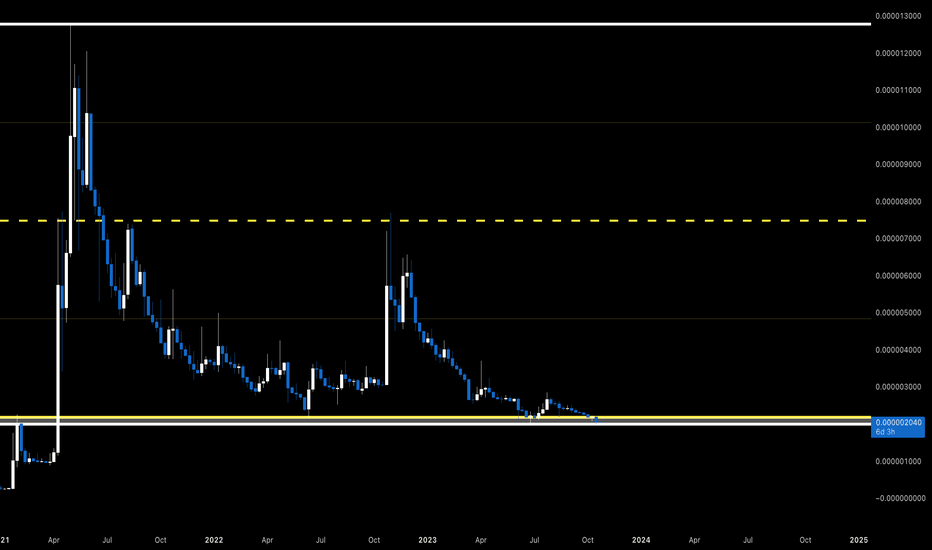The image size is (932, 550).
Task: Click price axis label 0.000012000
Action: (x=898, y=54)
